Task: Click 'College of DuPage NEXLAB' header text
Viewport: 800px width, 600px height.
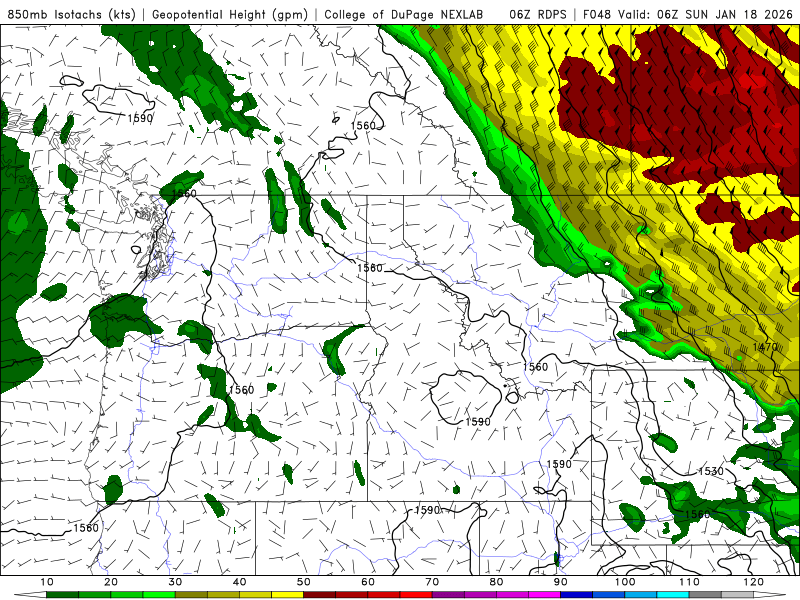Action: click(x=403, y=14)
